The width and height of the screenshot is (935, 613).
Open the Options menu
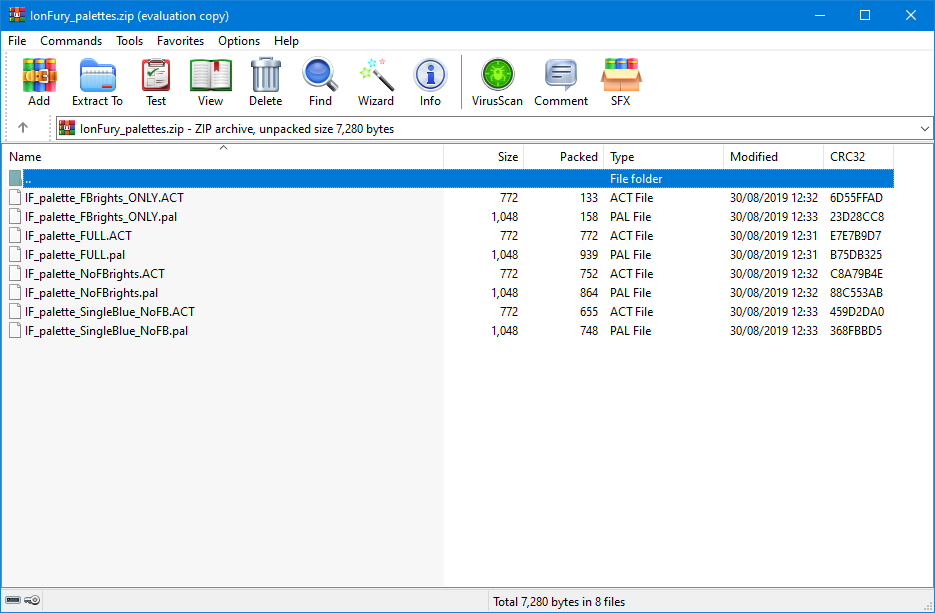[x=239, y=41]
